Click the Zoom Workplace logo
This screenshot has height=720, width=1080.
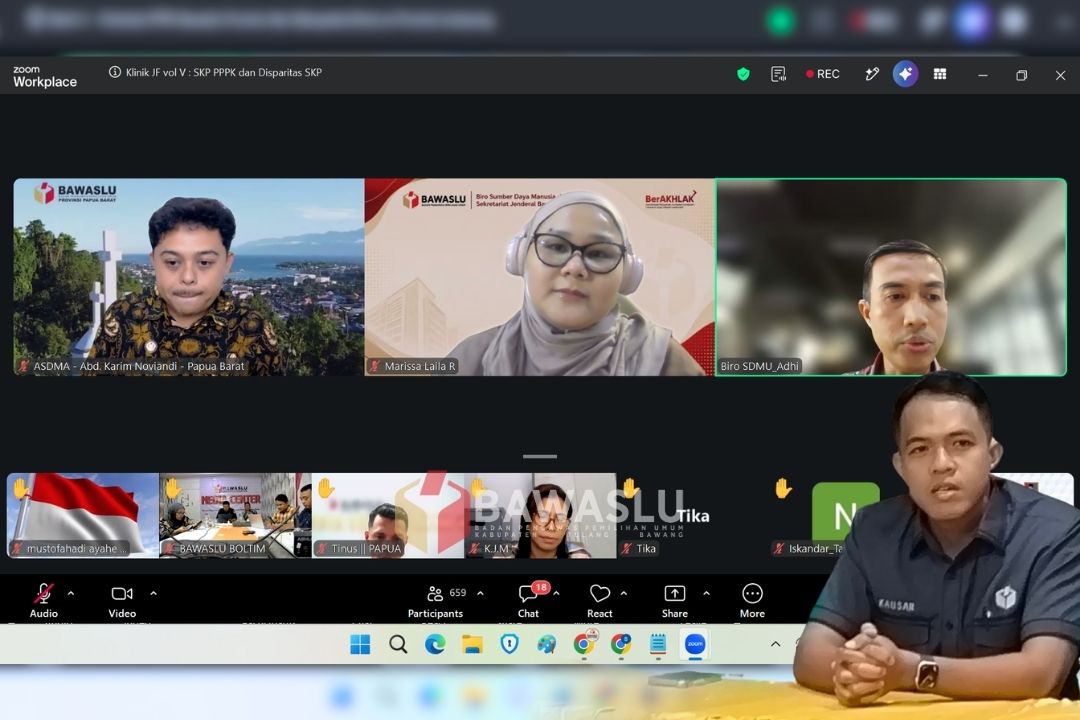[45, 76]
